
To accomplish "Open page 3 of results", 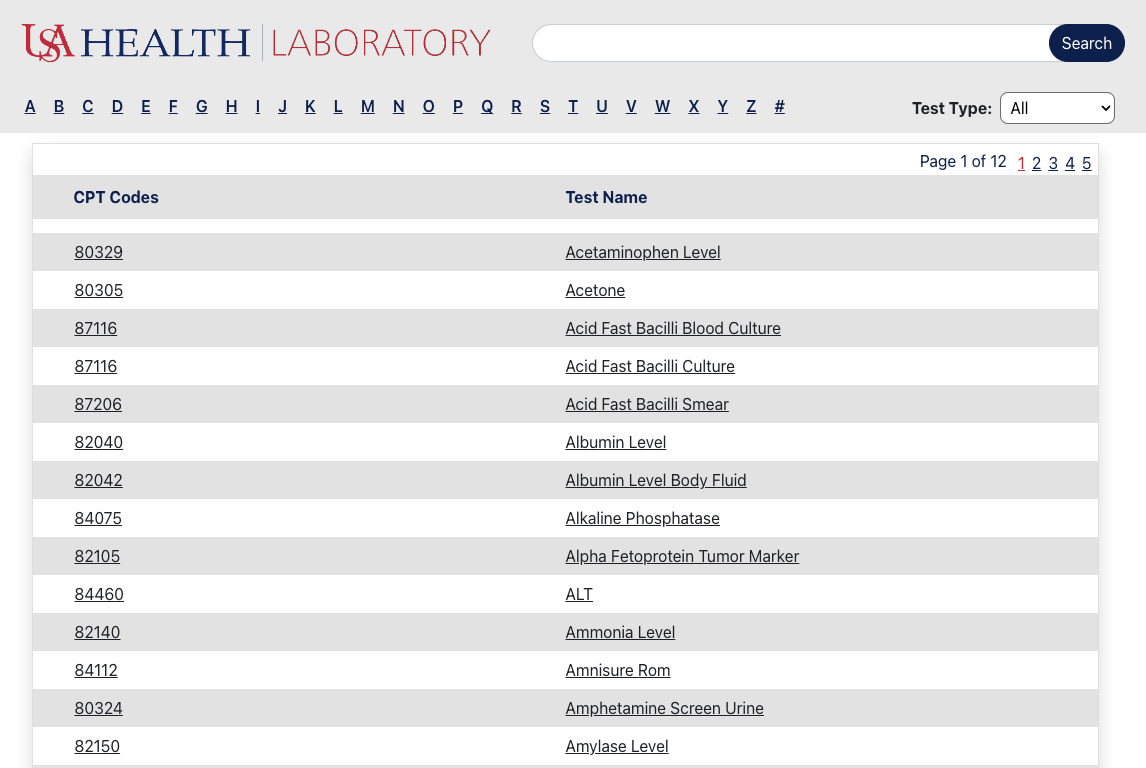I will (x=1053, y=163).
